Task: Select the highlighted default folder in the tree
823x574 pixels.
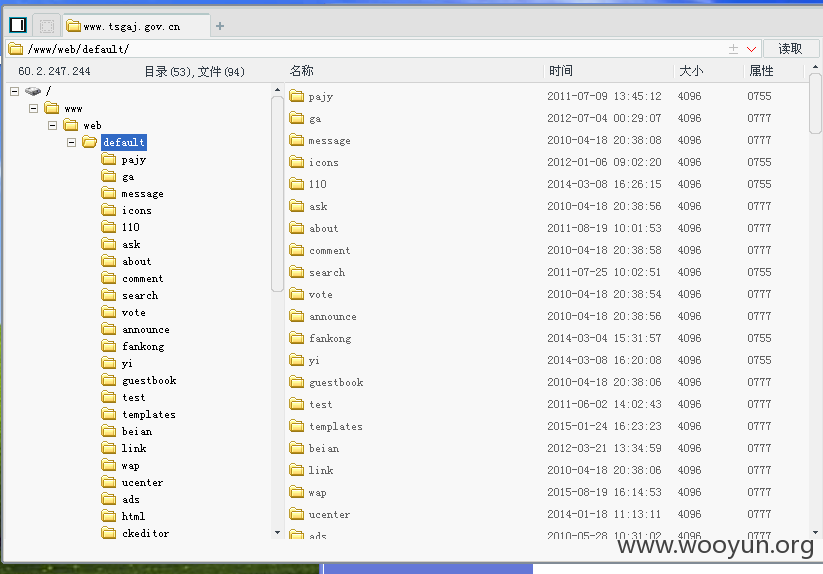Action: (x=123, y=142)
